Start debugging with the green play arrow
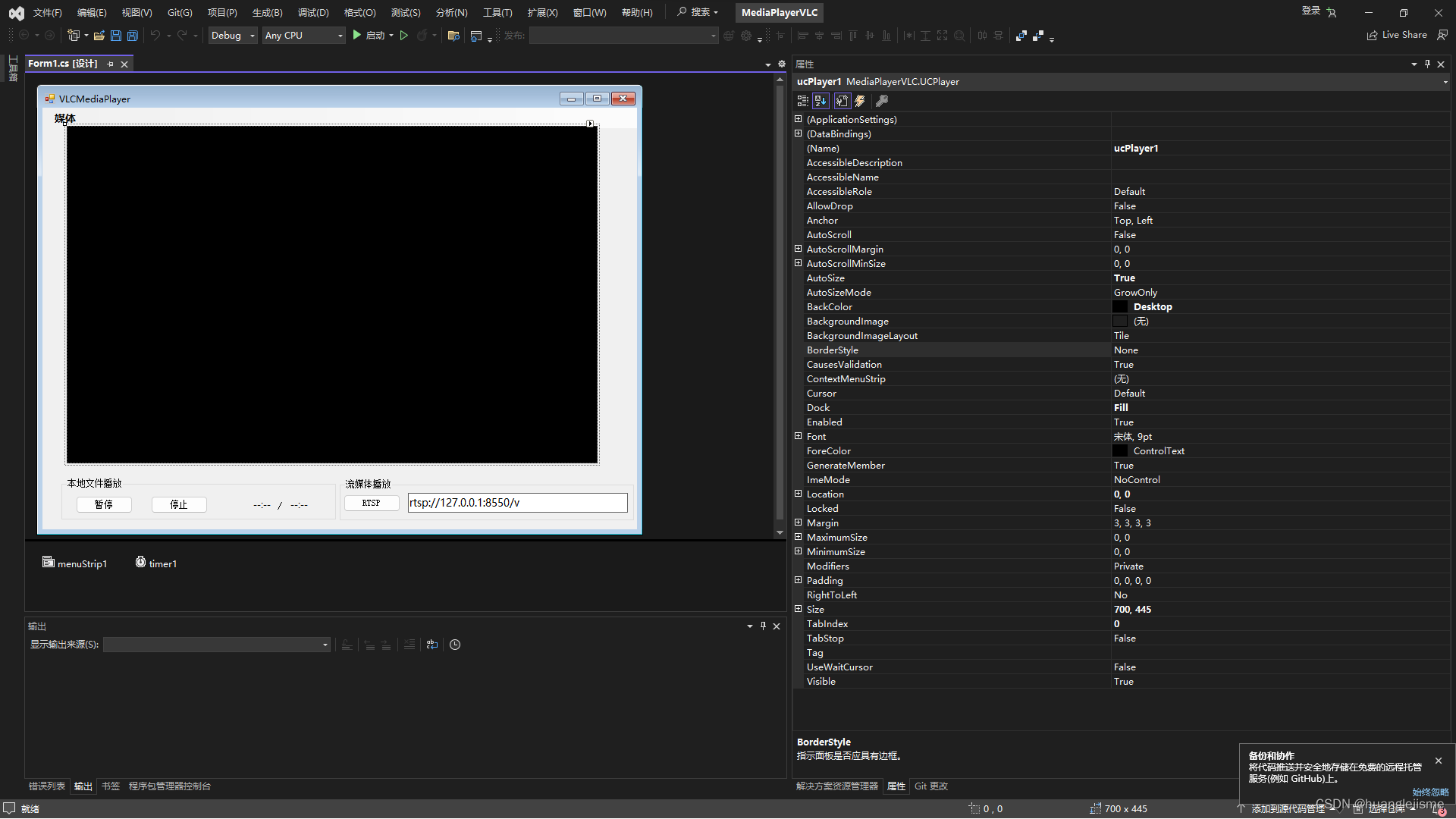This screenshot has width=1456, height=819. pyautogui.click(x=356, y=35)
